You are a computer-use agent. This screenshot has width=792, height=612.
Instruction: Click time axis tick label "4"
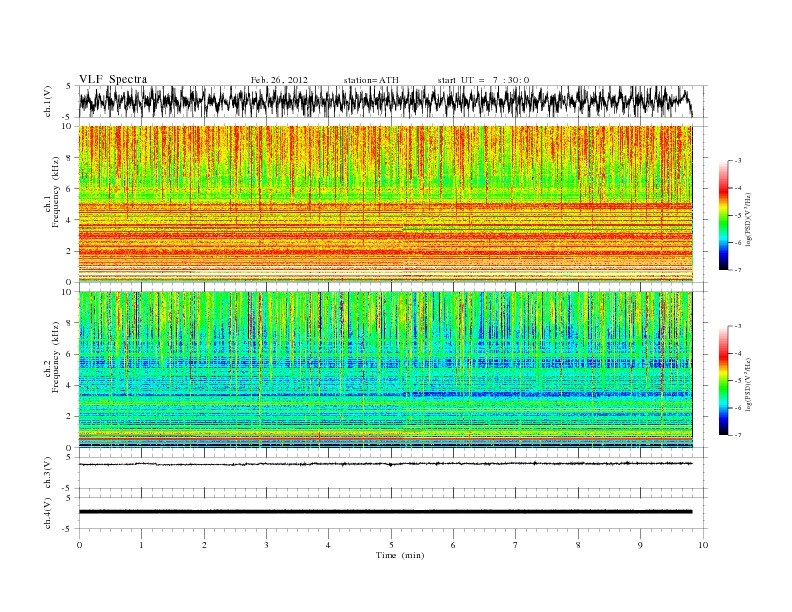click(328, 545)
